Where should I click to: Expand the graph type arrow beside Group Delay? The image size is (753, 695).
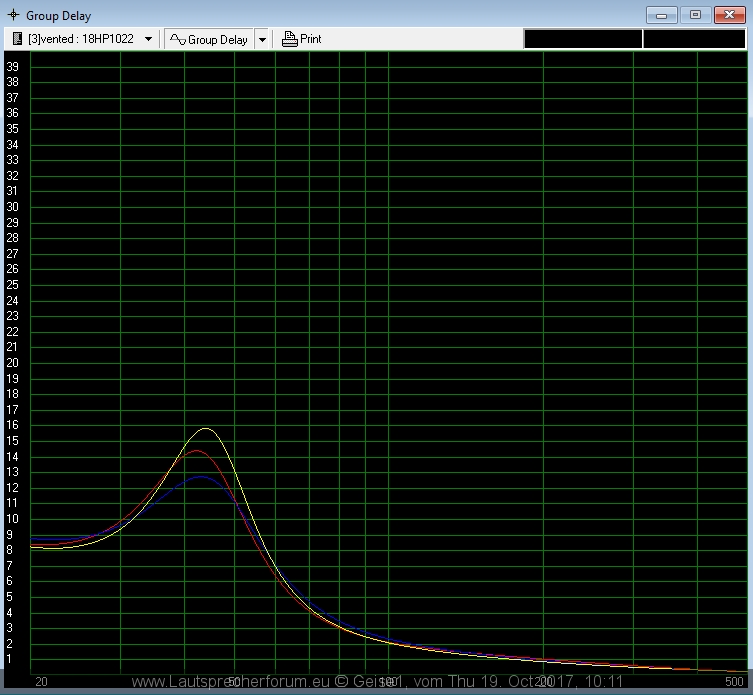tap(262, 39)
